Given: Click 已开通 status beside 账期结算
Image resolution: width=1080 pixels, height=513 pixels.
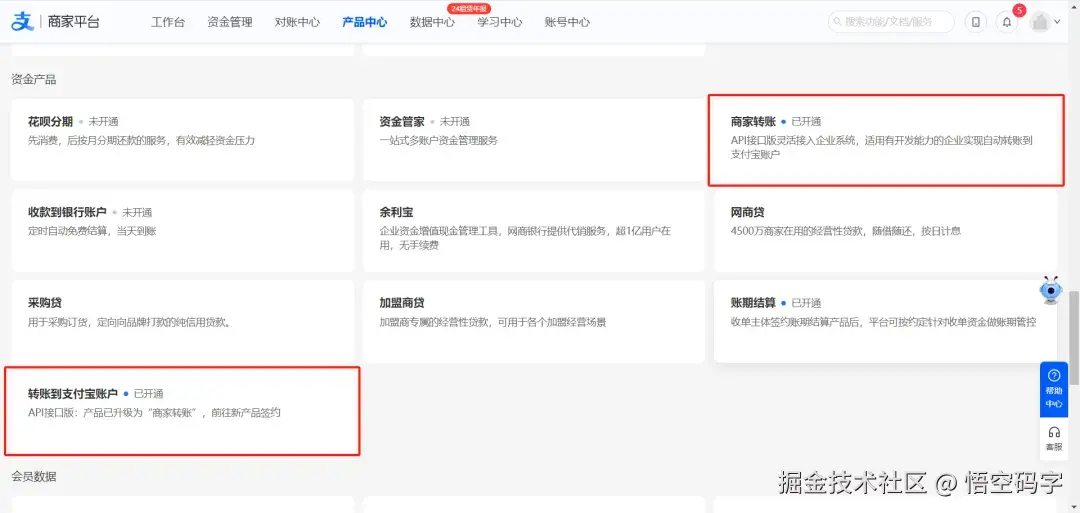Looking at the screenshot, I should pos(806,303).
